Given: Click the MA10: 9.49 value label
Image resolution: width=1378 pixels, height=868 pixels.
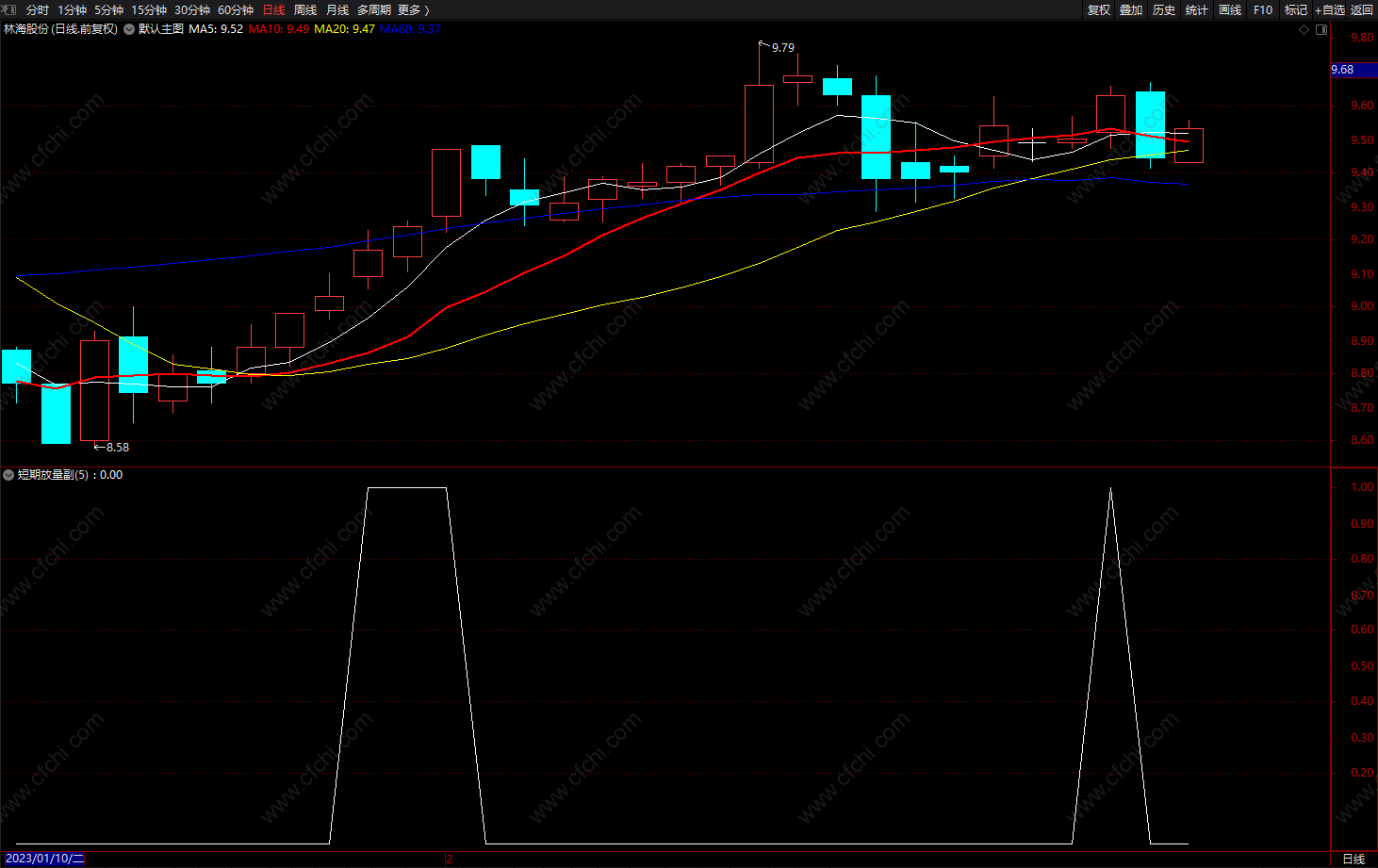Looking at the screenshot, I should pos(279,29).
